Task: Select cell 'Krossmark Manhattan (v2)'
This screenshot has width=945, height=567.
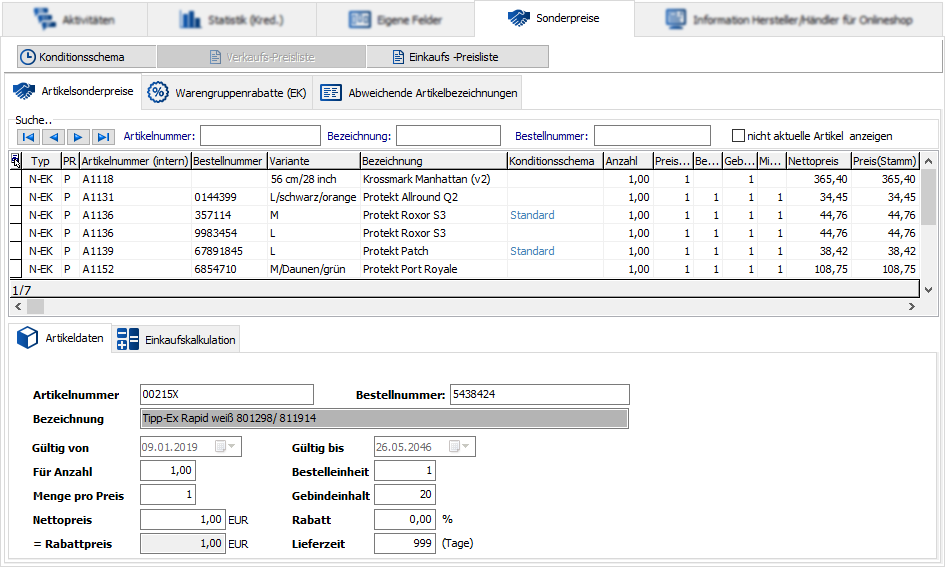Action: [434, 179]
